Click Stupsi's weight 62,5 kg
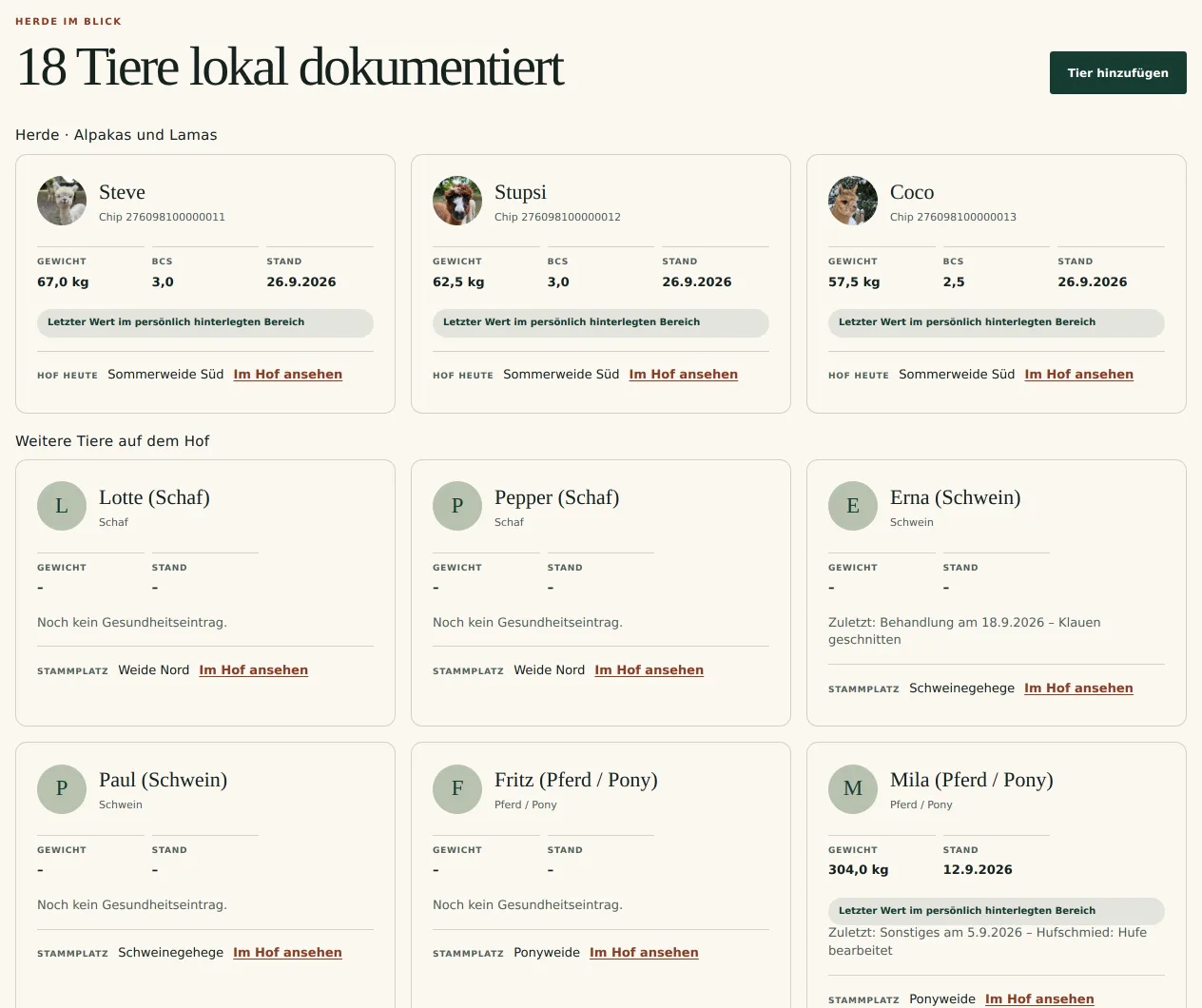The width and height of the screenshot is (1202, 1008). 458,282
